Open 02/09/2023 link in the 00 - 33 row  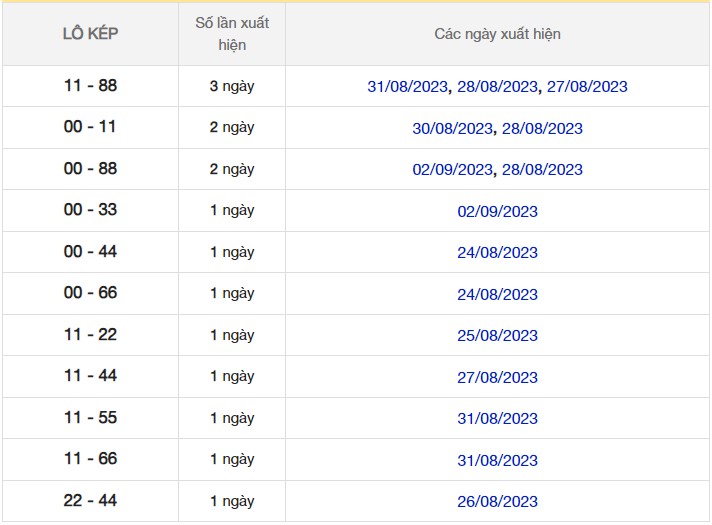click(x=497, y=212)
